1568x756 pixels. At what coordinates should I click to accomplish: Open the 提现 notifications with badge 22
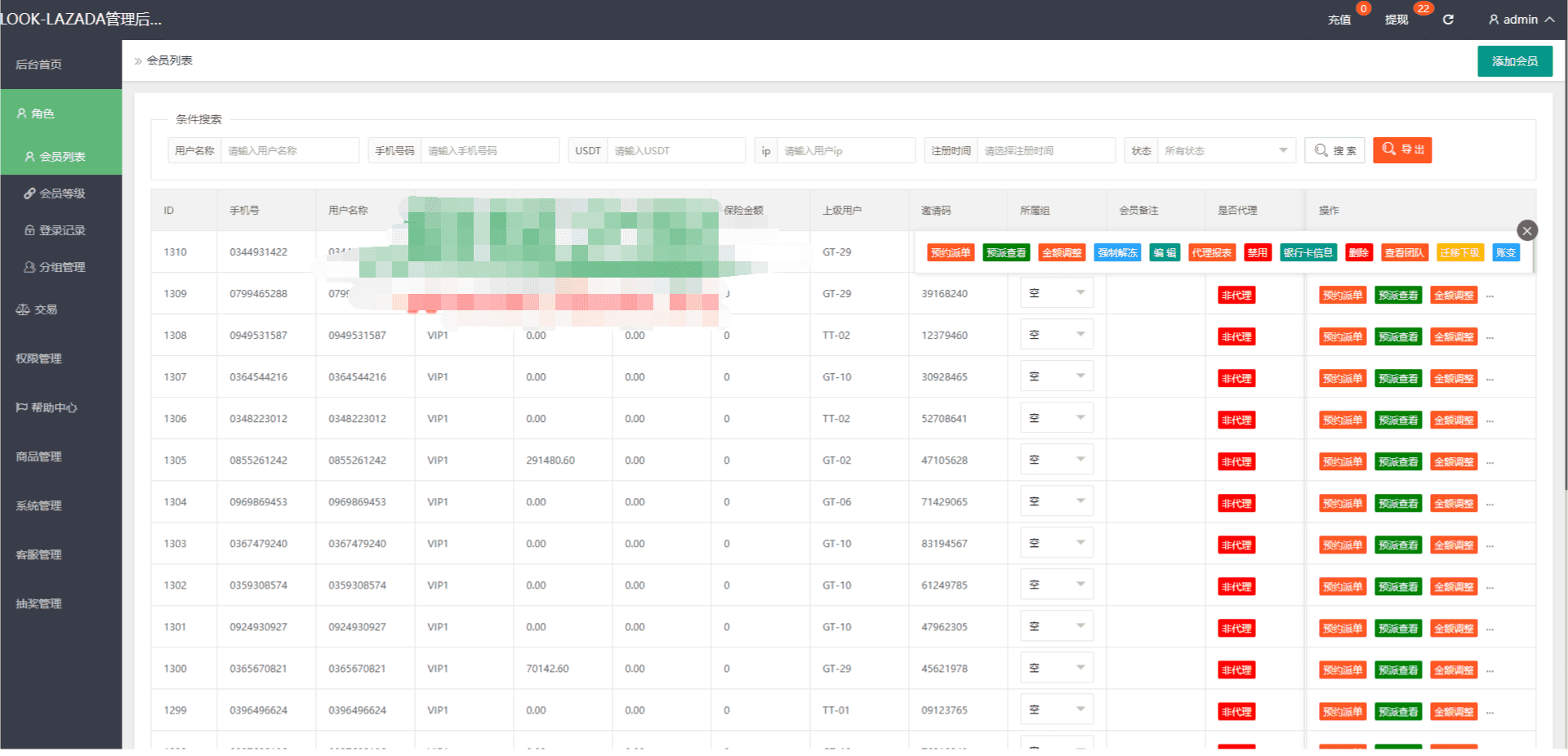tap(1396, 20)
